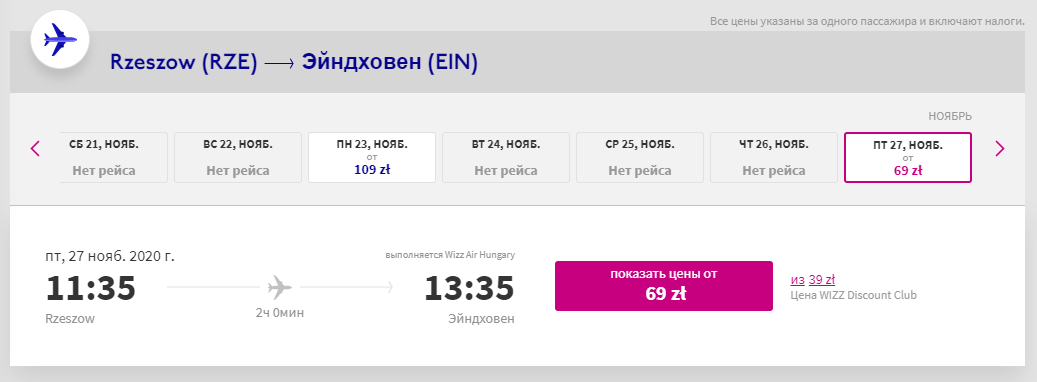Click the НОЯБРЬ month label

[950, 116]
